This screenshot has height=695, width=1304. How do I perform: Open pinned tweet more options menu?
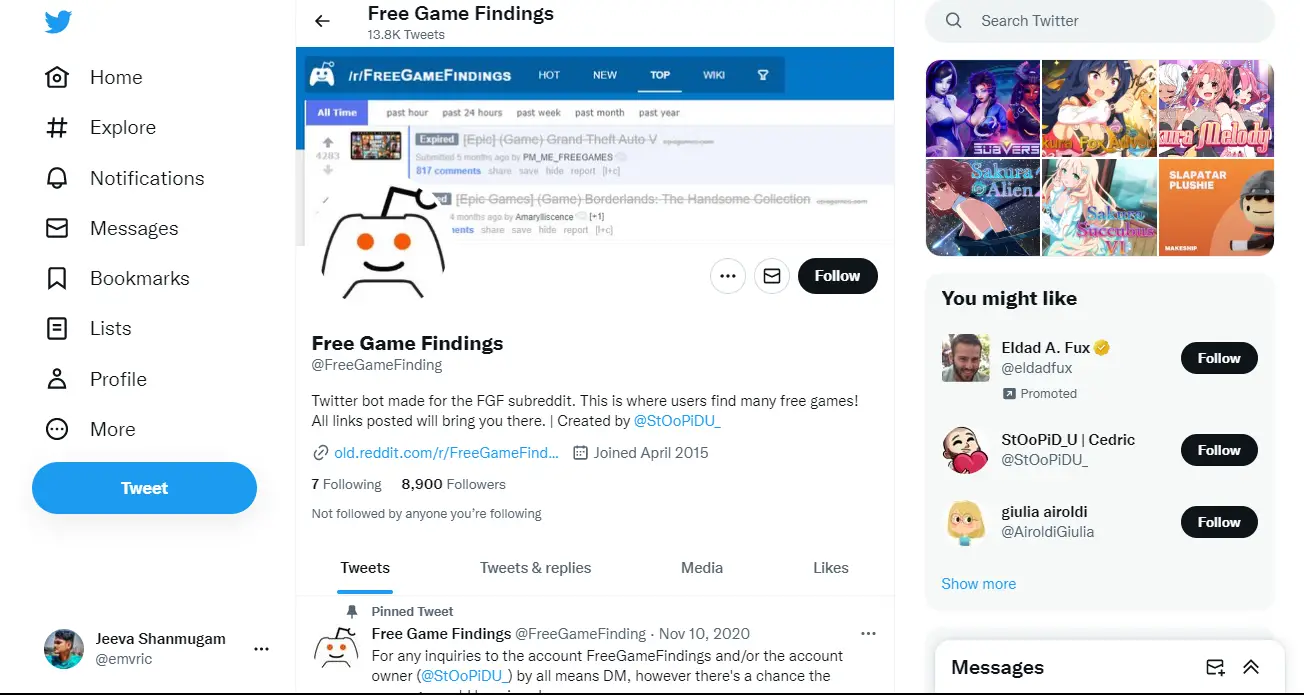(868, 633)
